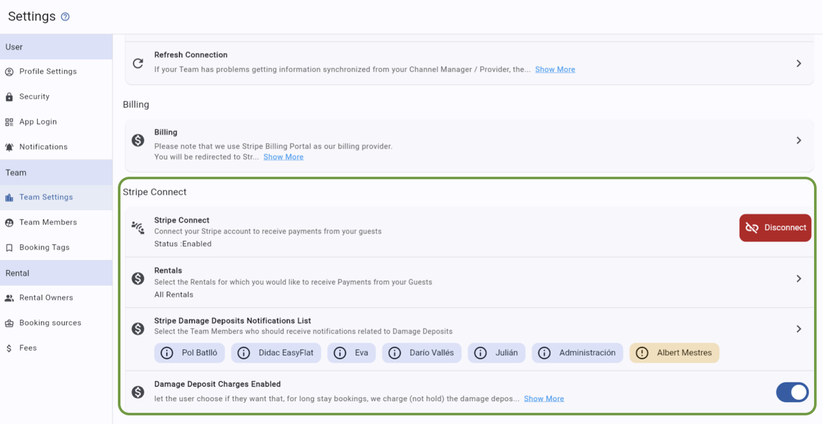Screen dimensions: 828x424
Task: Open the Refresh Connection row chevron
Action: pos(798,63)
